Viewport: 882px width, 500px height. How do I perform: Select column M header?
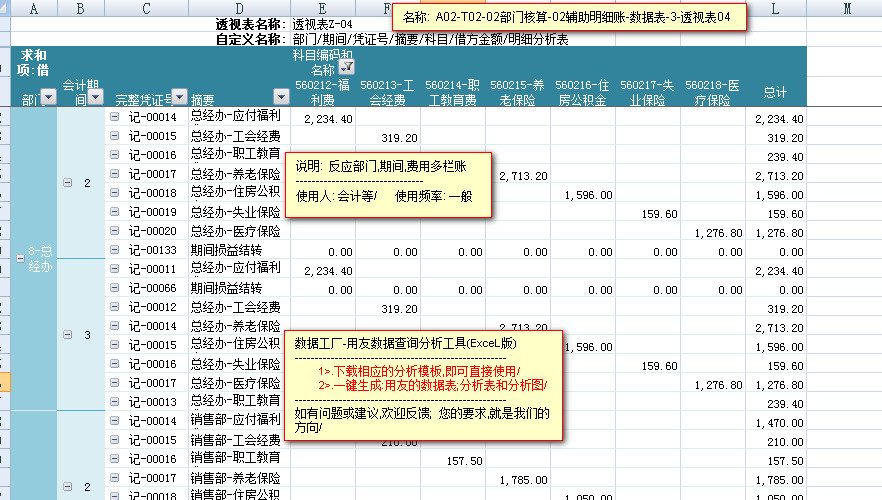tap(847, 9)
